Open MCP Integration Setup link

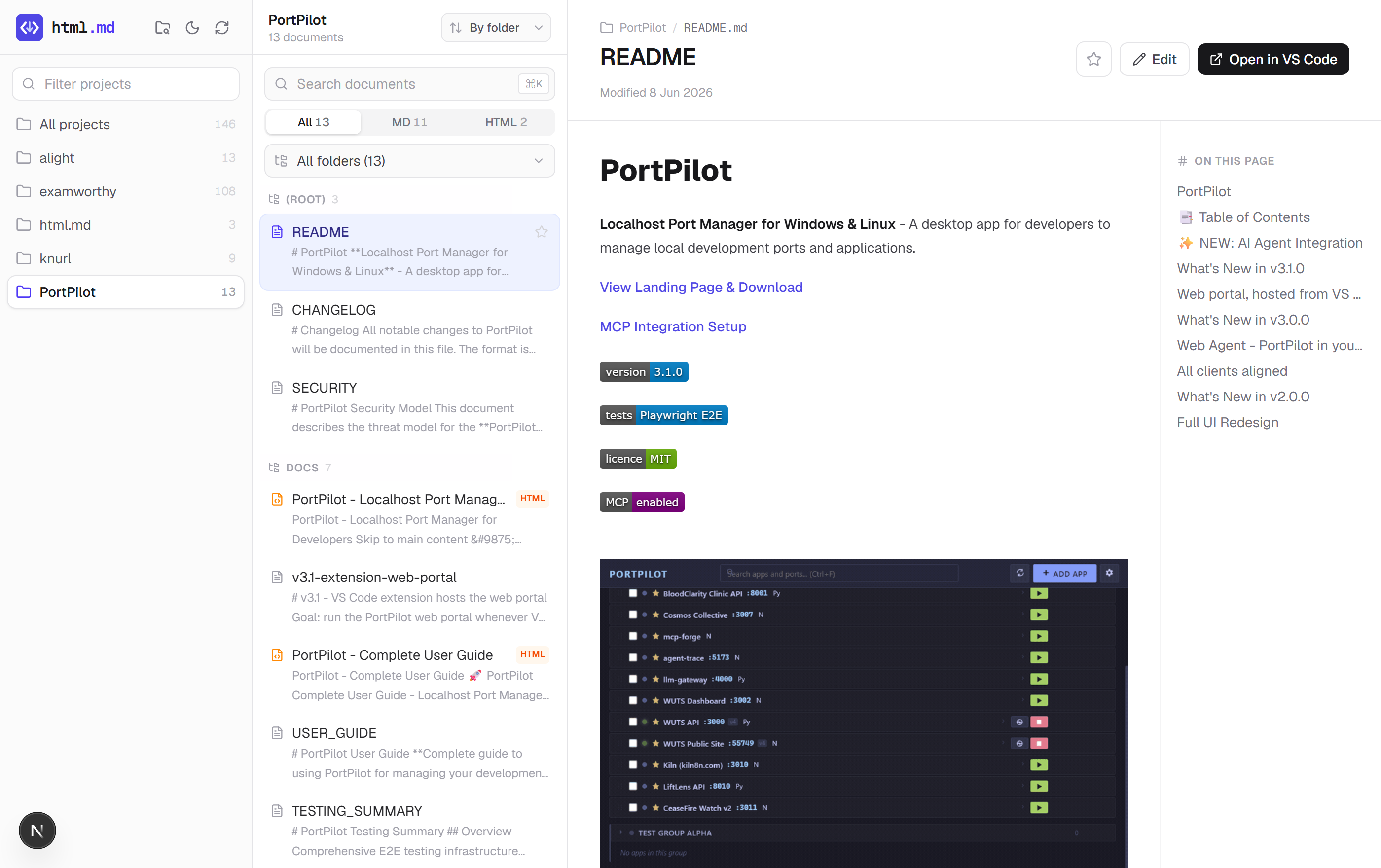[x=673, y=327]
